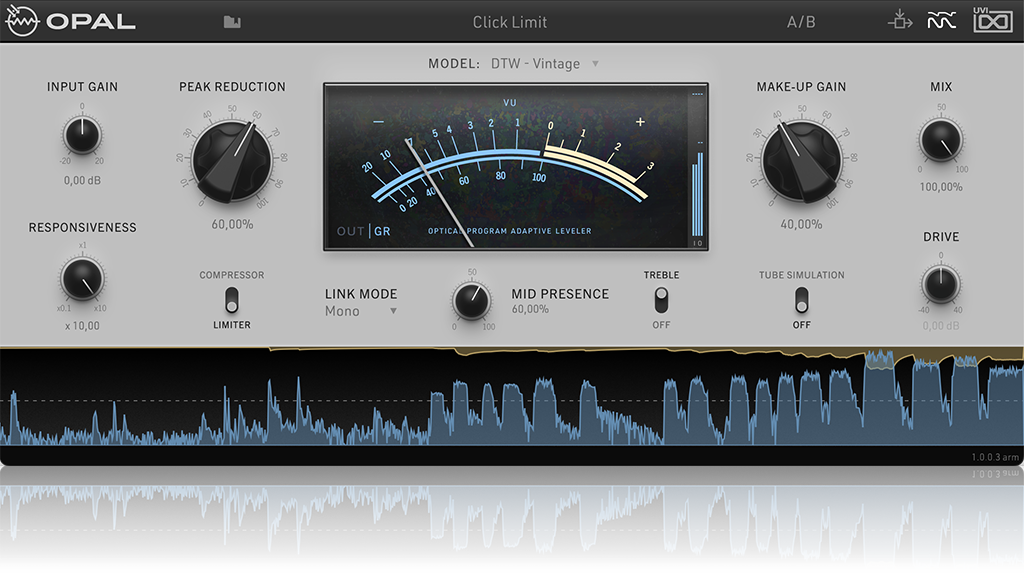Click the sidechain input icon
This screenshot has height=587, width=1024.
(900, 21)
